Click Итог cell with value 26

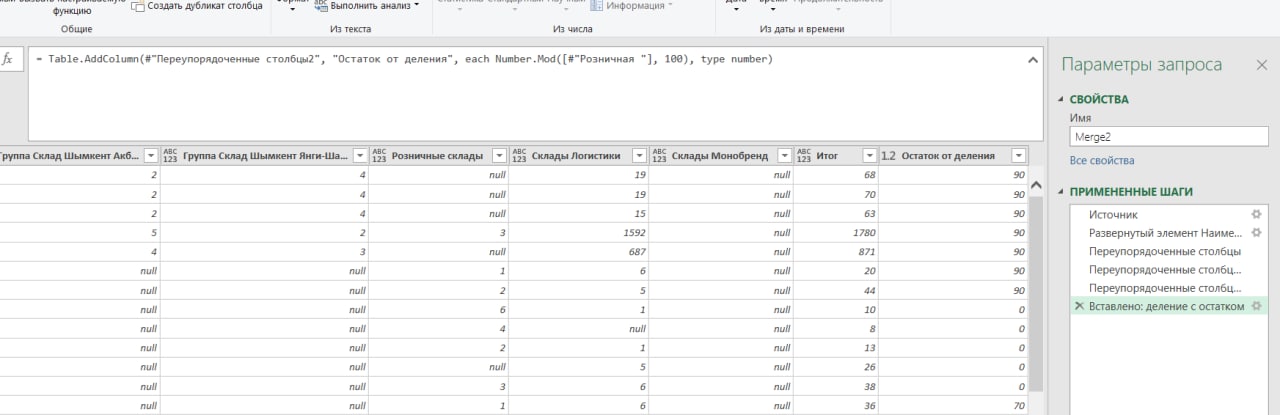tap(836, 367)
